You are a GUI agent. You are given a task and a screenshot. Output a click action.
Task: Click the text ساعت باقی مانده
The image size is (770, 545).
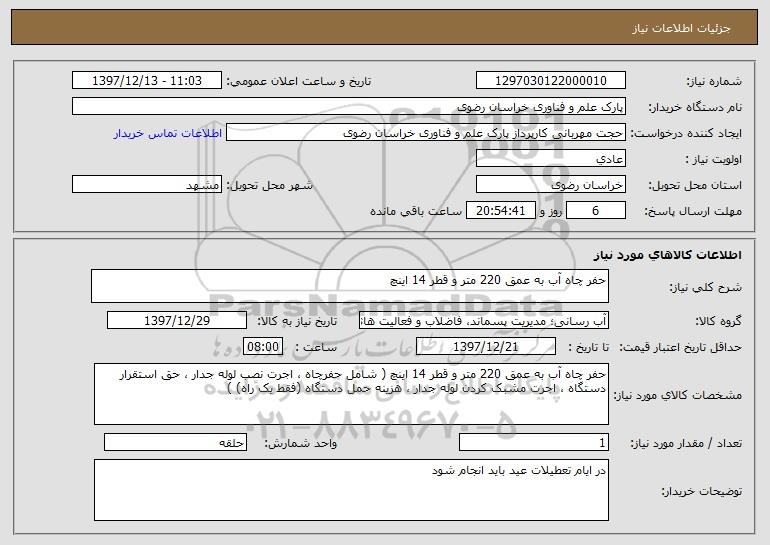point(415,211)
